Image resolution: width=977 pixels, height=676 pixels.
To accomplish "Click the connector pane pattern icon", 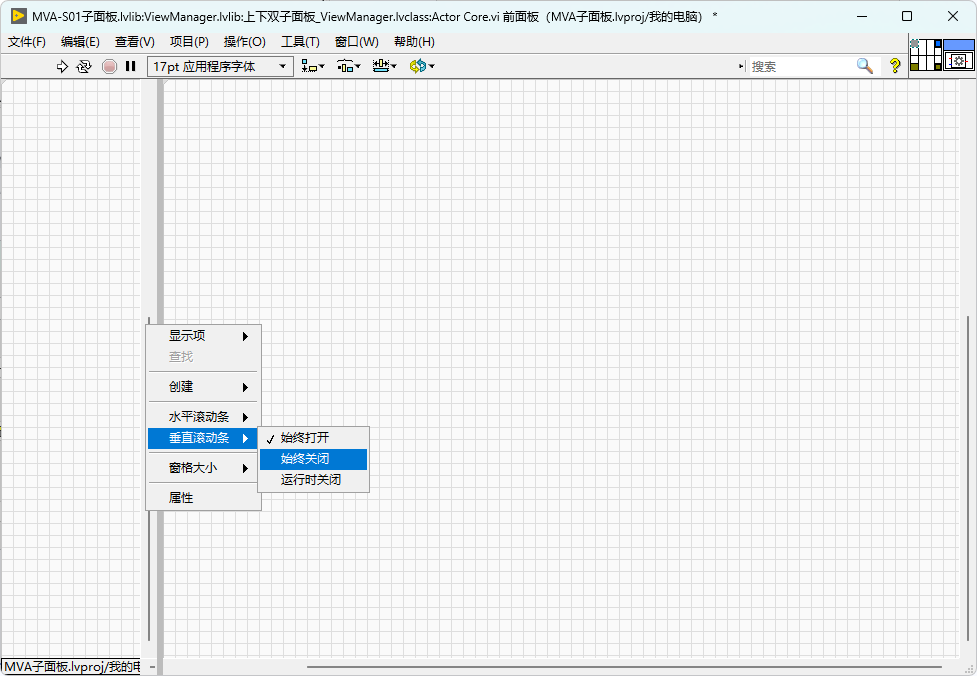I will coord(925,55).
